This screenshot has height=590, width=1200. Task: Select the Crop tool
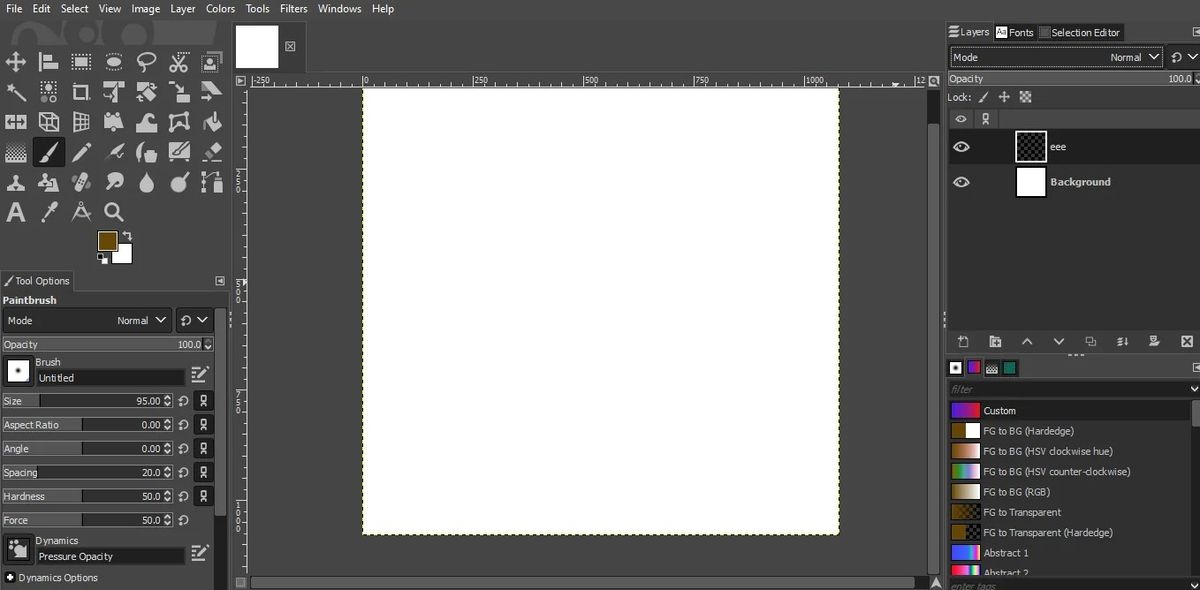(81, 92)
